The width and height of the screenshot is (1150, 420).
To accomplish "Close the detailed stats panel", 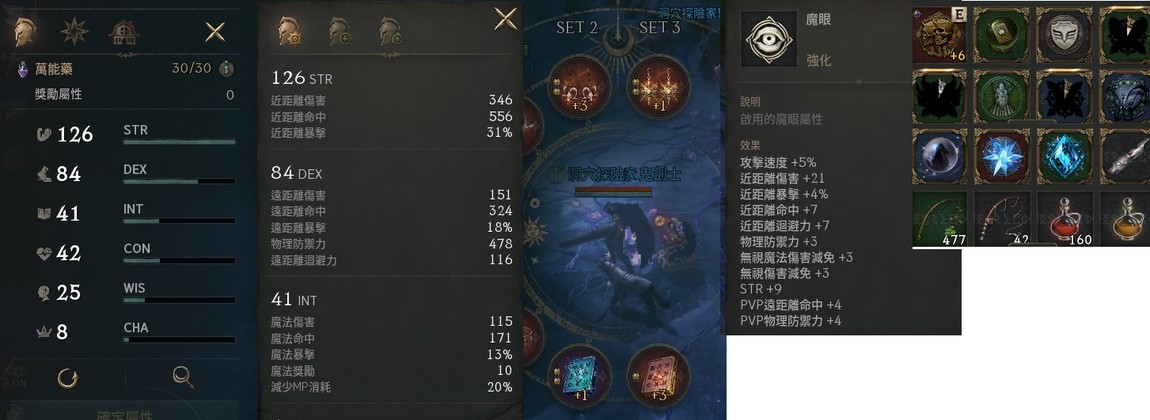I will (505, 19).
